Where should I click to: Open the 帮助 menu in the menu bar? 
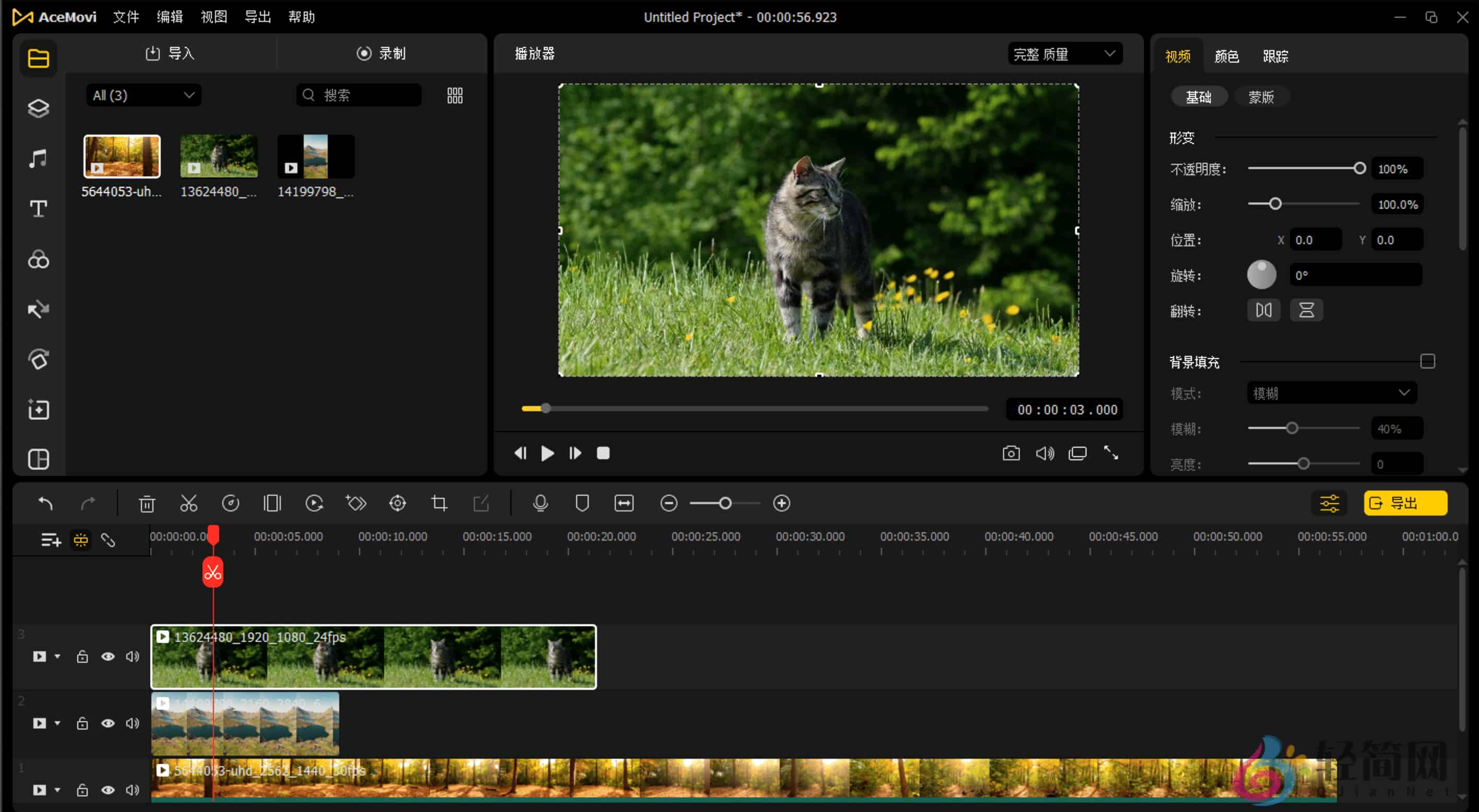point(301,17)
